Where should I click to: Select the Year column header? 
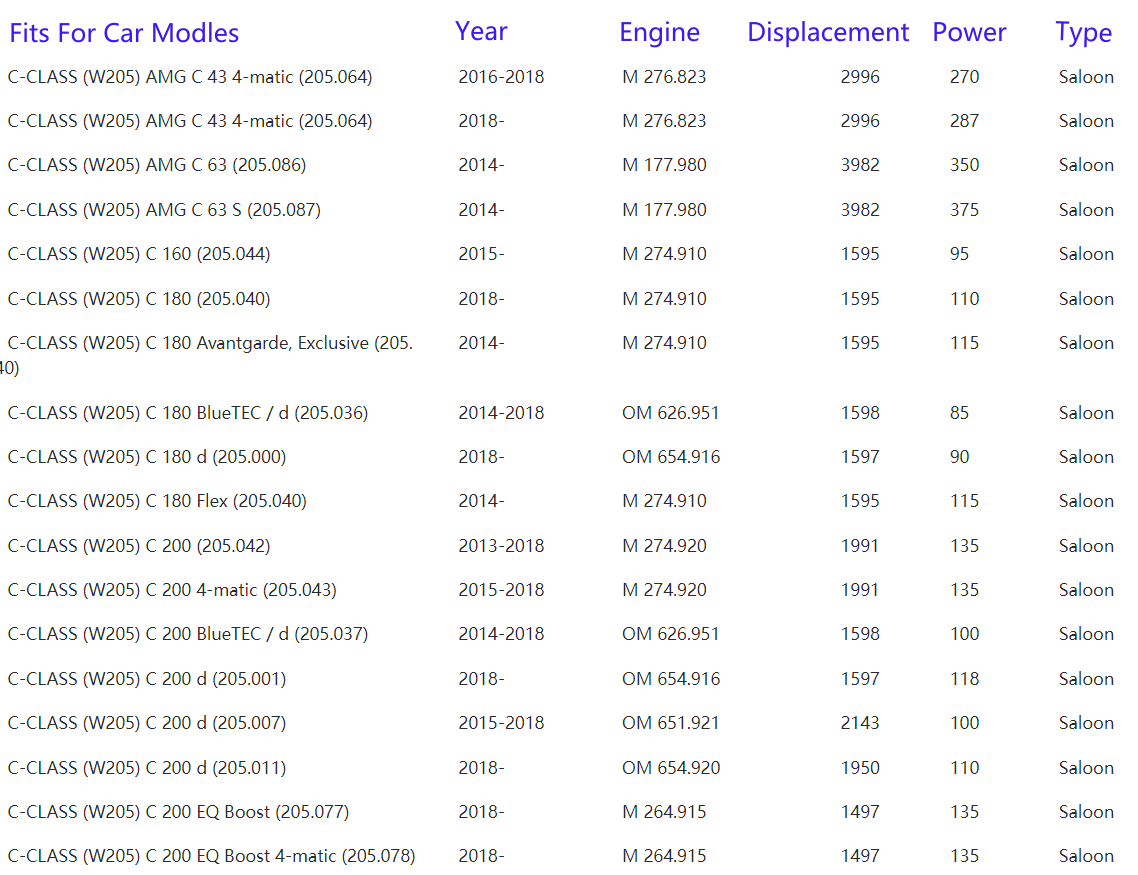pos(481,31)
